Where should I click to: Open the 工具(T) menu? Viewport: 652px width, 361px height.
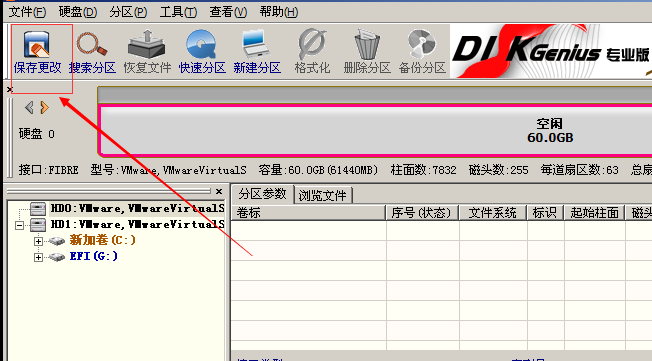(x=178, y=12)
